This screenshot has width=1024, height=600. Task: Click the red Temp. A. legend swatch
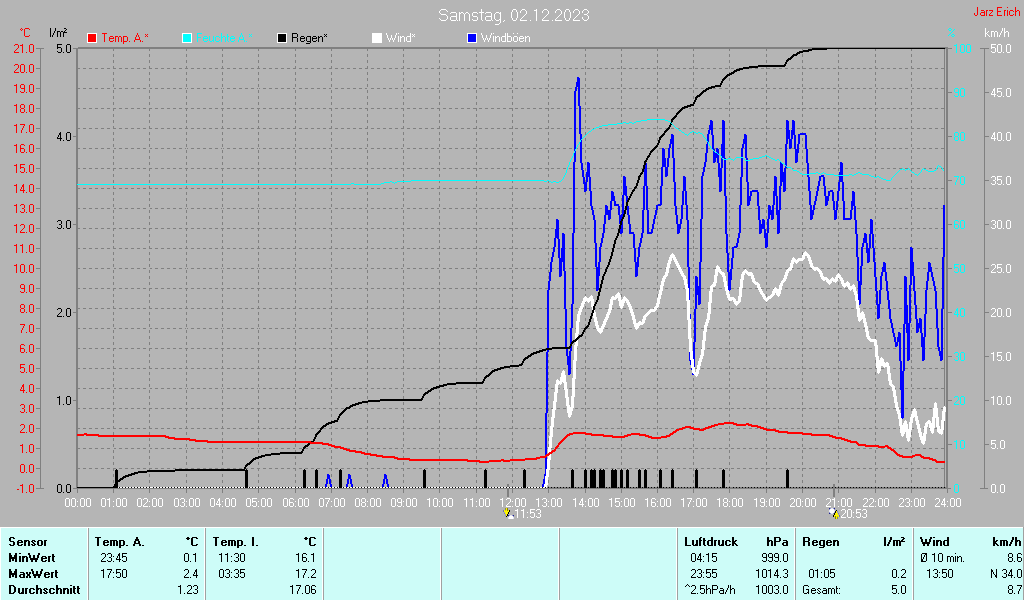click(93, 38)
